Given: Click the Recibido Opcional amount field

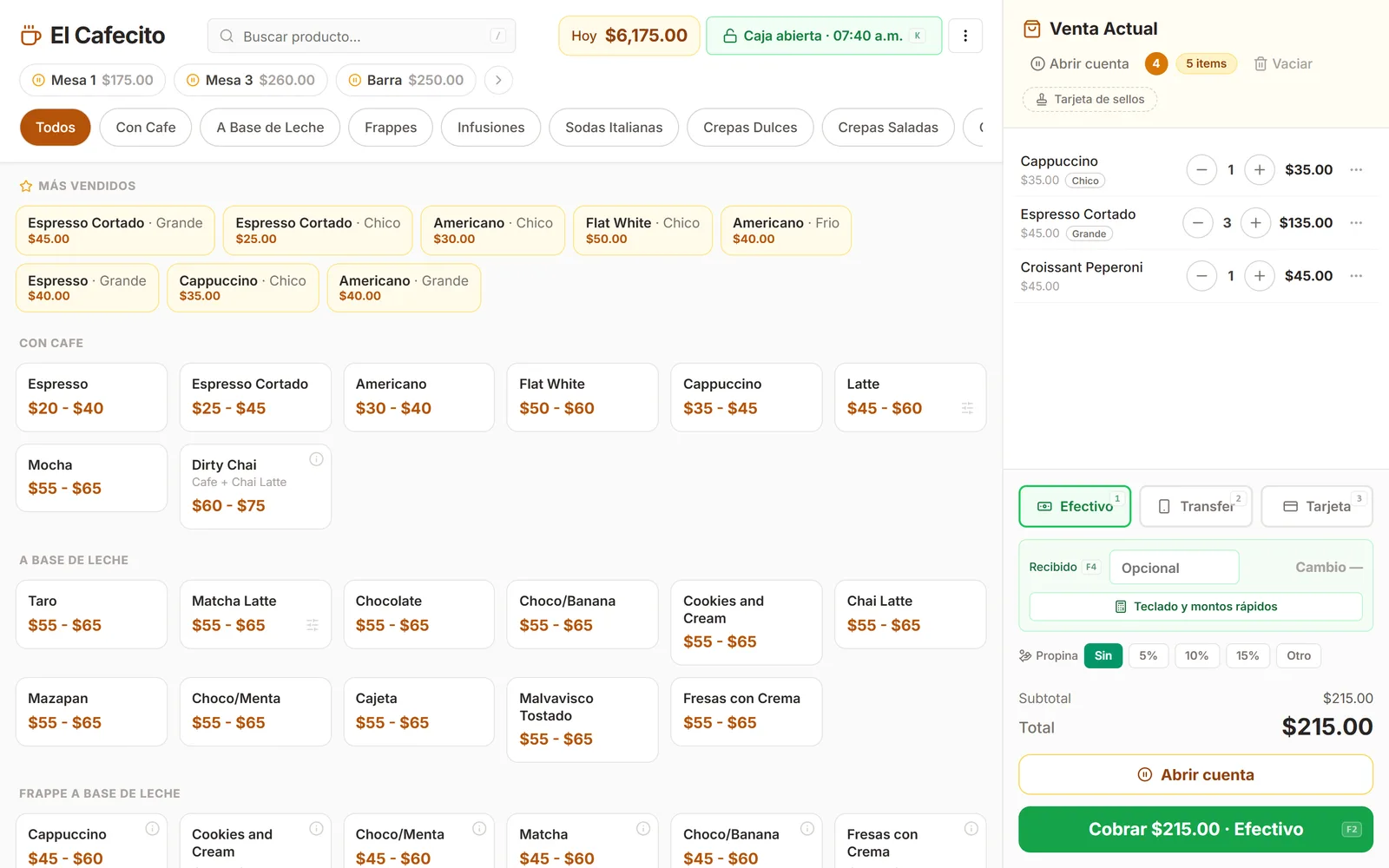Looking at the screenshot, I should (1174, 568).
